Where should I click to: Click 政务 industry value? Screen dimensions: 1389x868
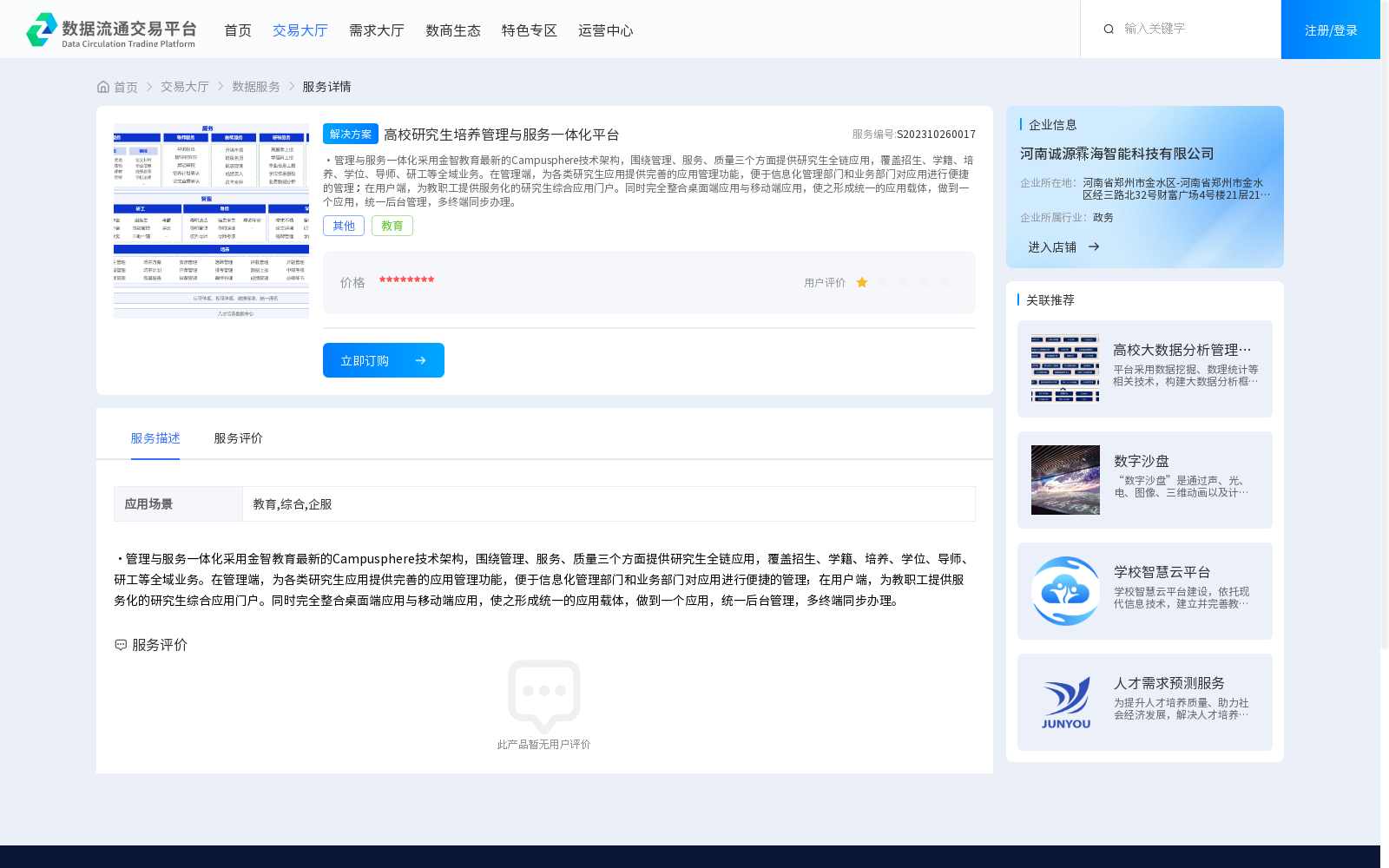point(1103,218)
